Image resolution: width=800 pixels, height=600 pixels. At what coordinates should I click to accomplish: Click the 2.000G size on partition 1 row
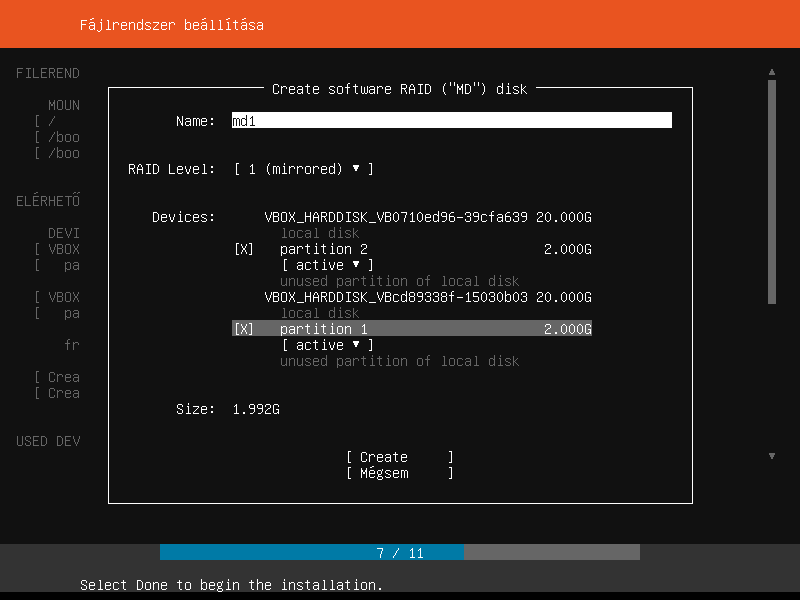(x=567, y=329)
